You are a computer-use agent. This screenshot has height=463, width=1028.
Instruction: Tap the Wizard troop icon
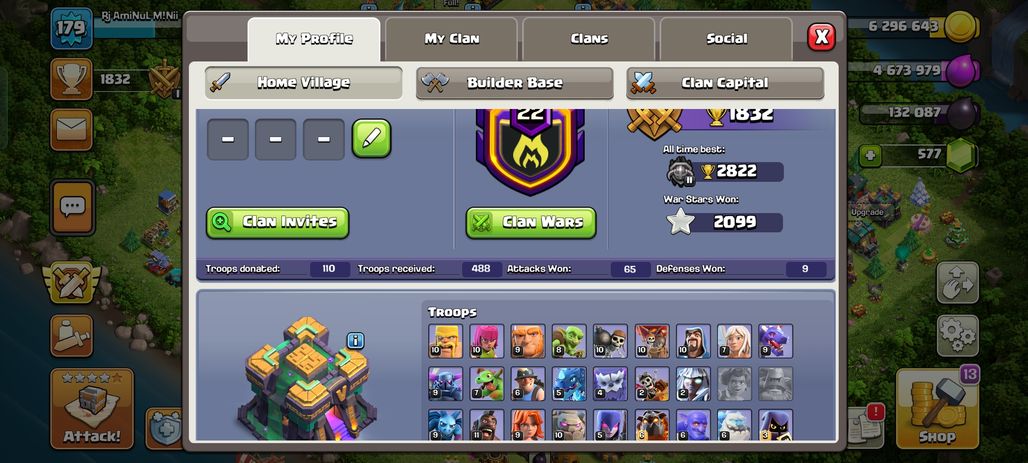pos(693,340)
